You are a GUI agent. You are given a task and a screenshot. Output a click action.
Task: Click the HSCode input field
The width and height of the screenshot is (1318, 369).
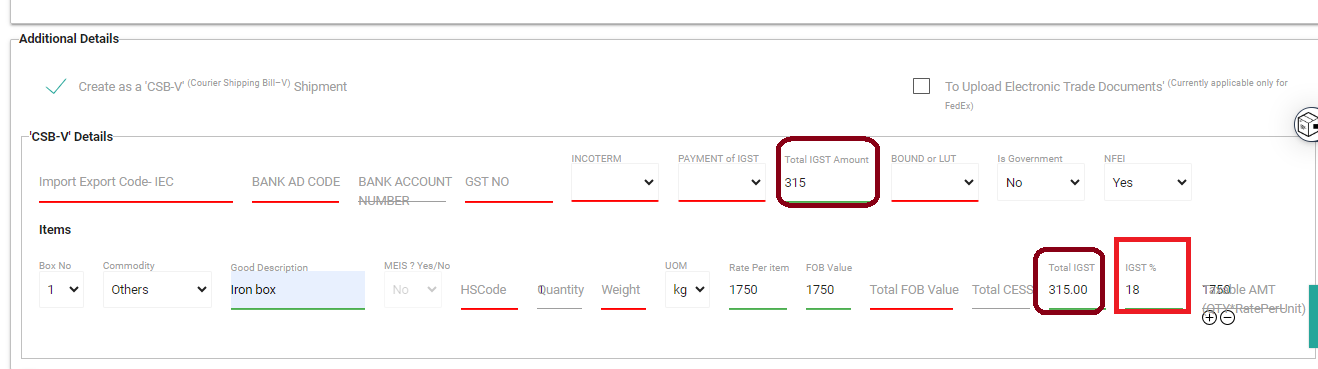point(489,290)
